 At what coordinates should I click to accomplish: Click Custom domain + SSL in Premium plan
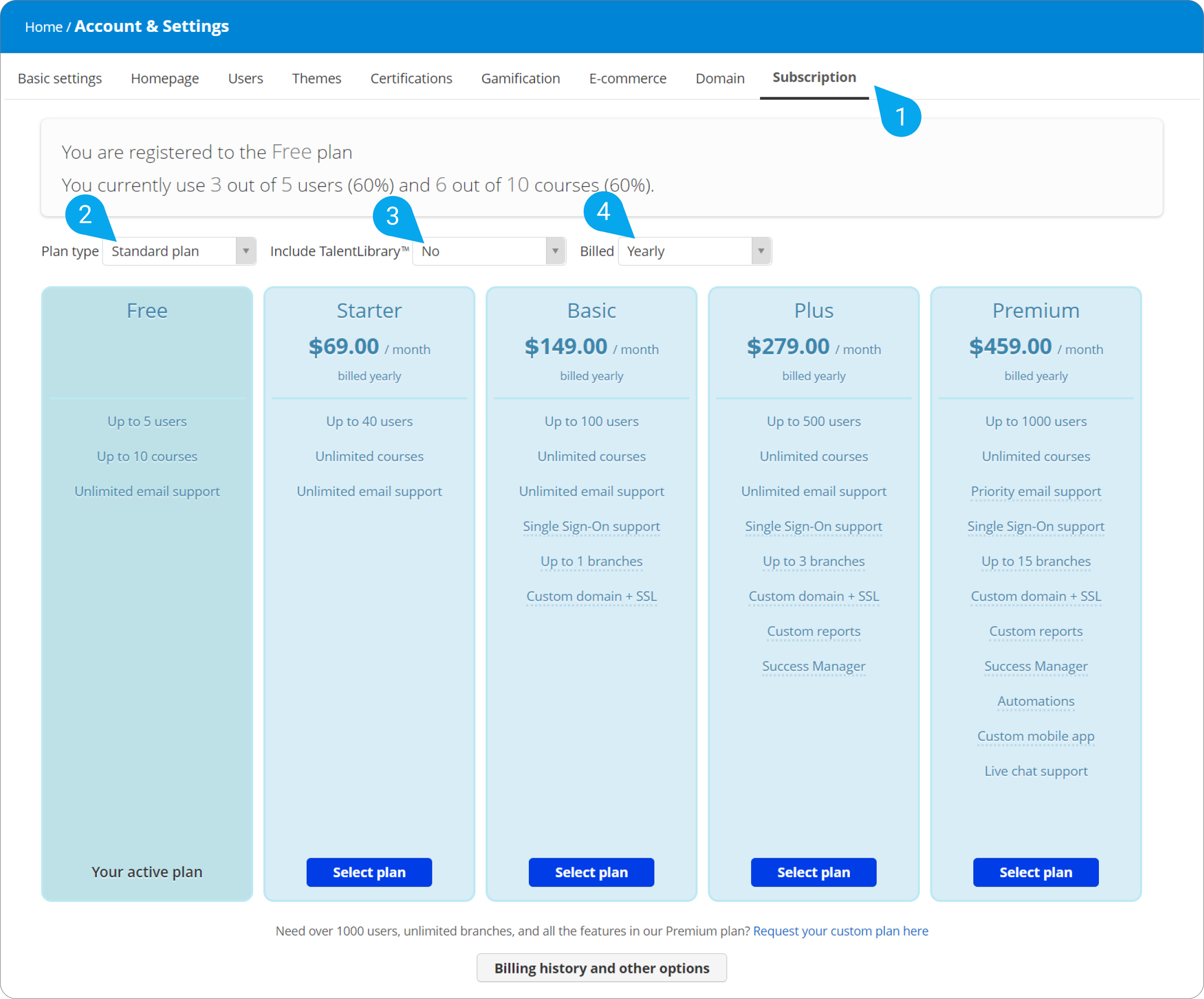pyautogui.click(x=1036, y=596)
